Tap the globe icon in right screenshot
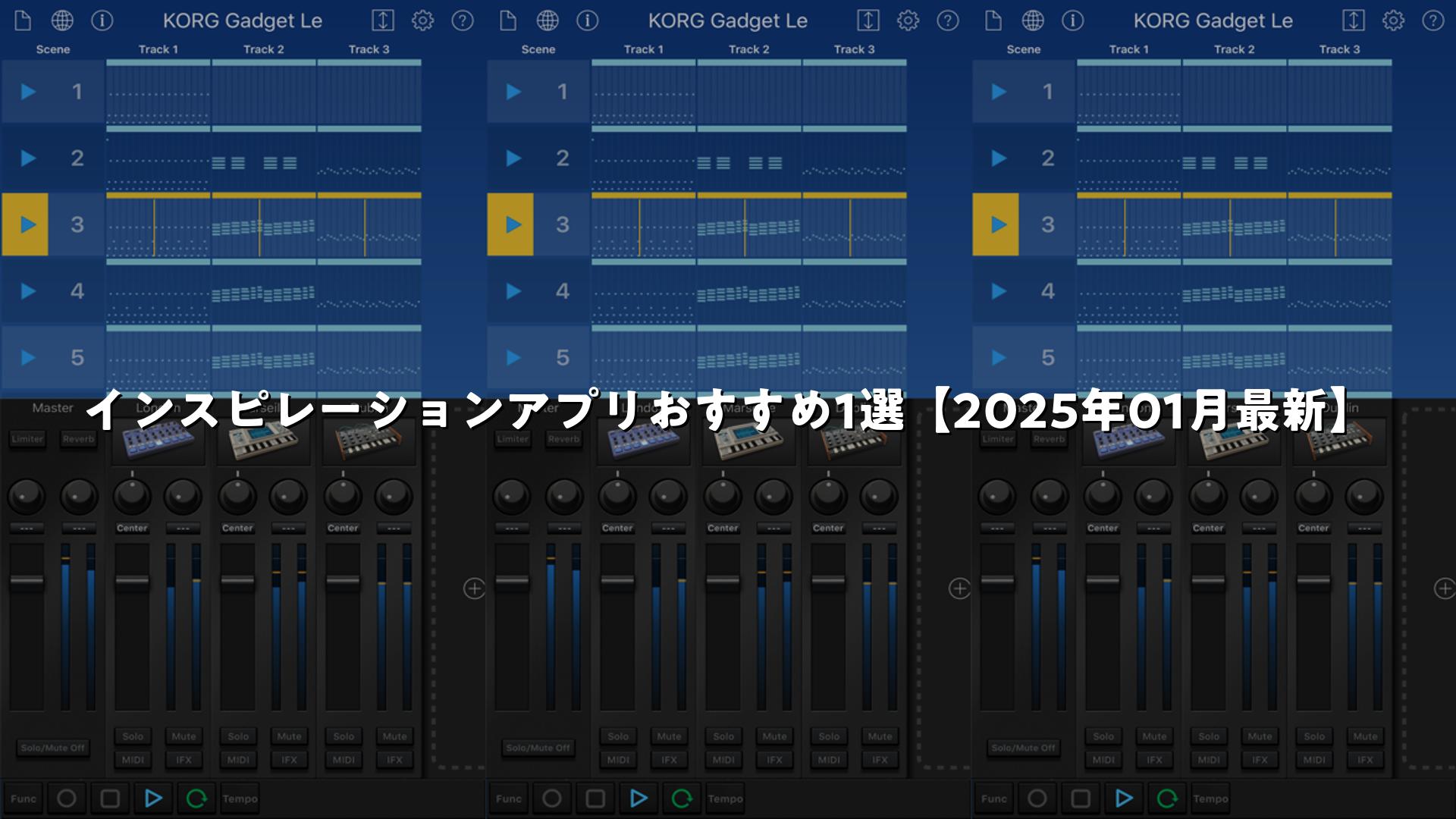The image size is (1456, 819). tap(1033, 20)
